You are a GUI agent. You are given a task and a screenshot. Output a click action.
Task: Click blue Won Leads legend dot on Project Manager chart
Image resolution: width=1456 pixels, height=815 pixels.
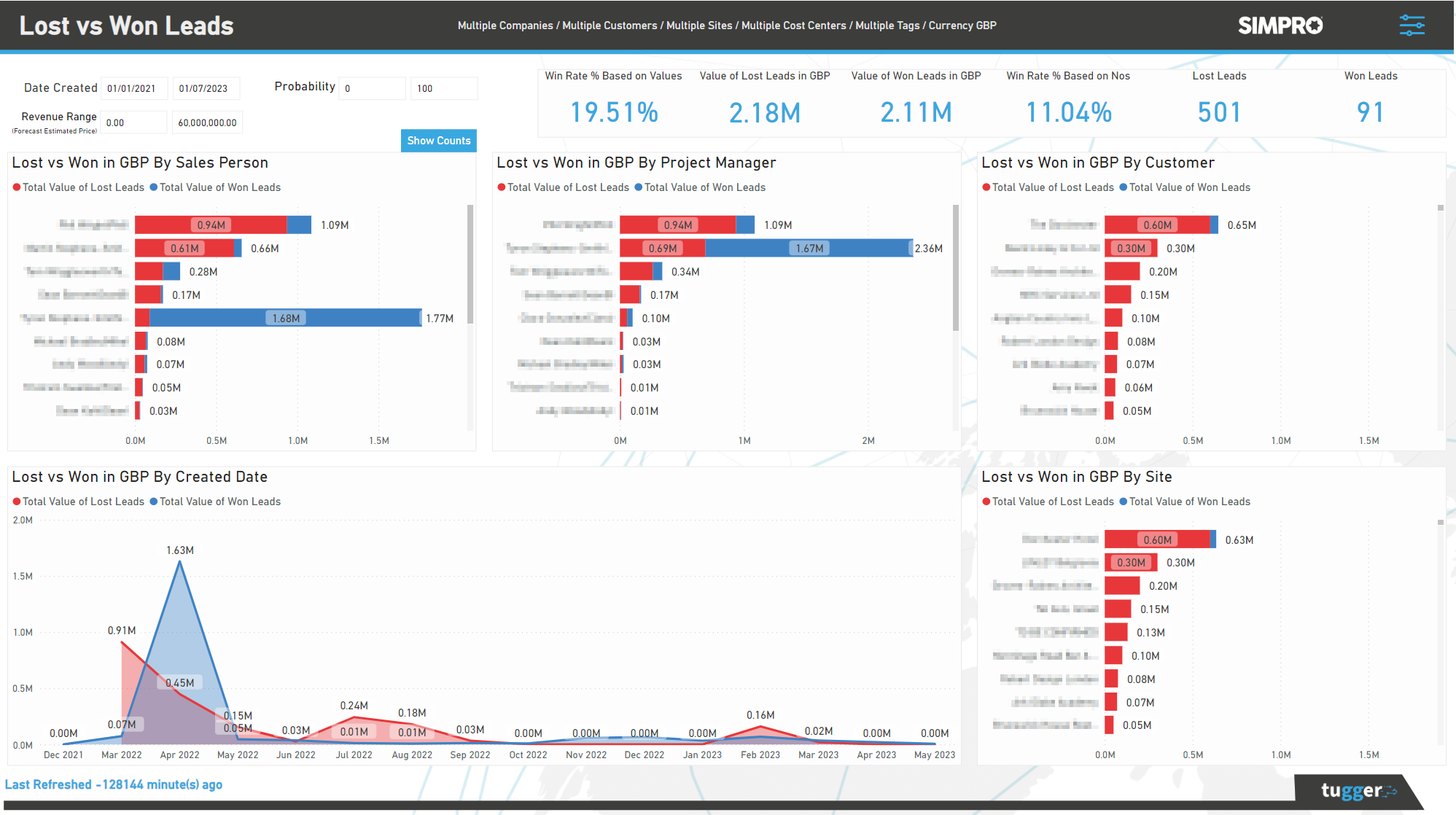point(639,187)
